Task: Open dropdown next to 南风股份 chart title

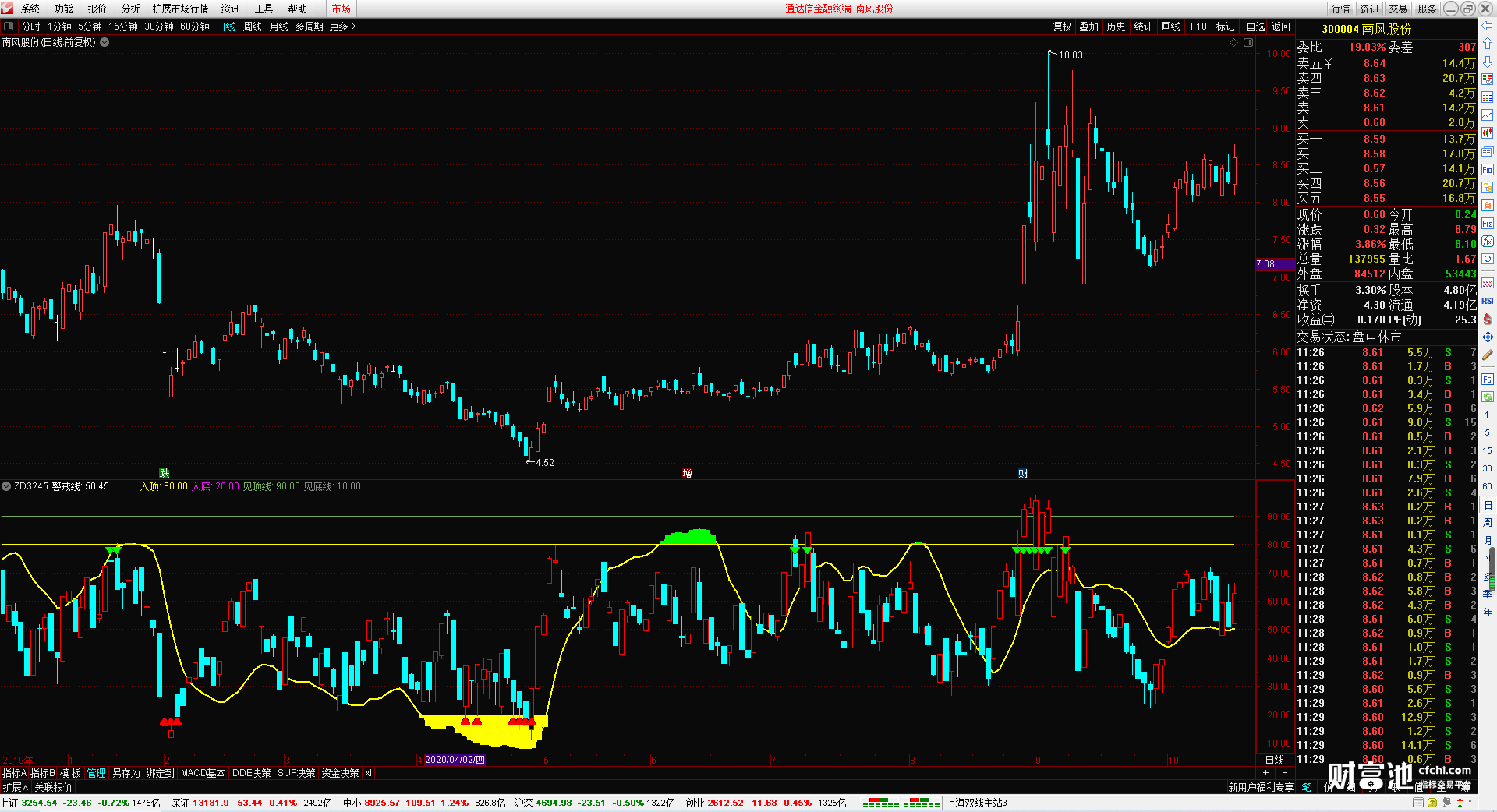Action: pos(104,42)
